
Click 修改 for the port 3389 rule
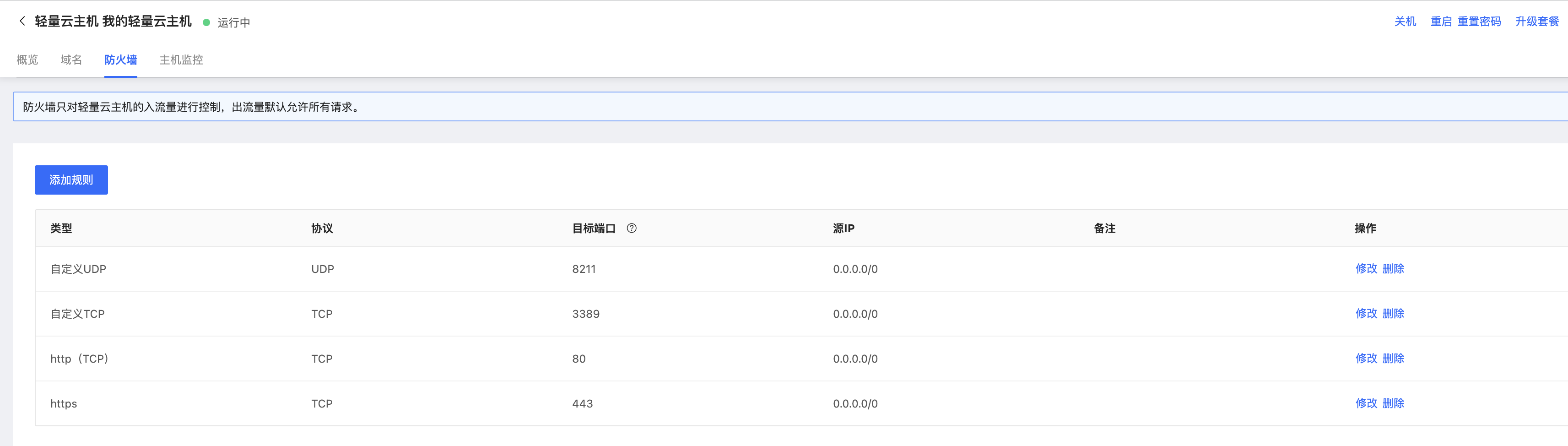[1367, 313]
